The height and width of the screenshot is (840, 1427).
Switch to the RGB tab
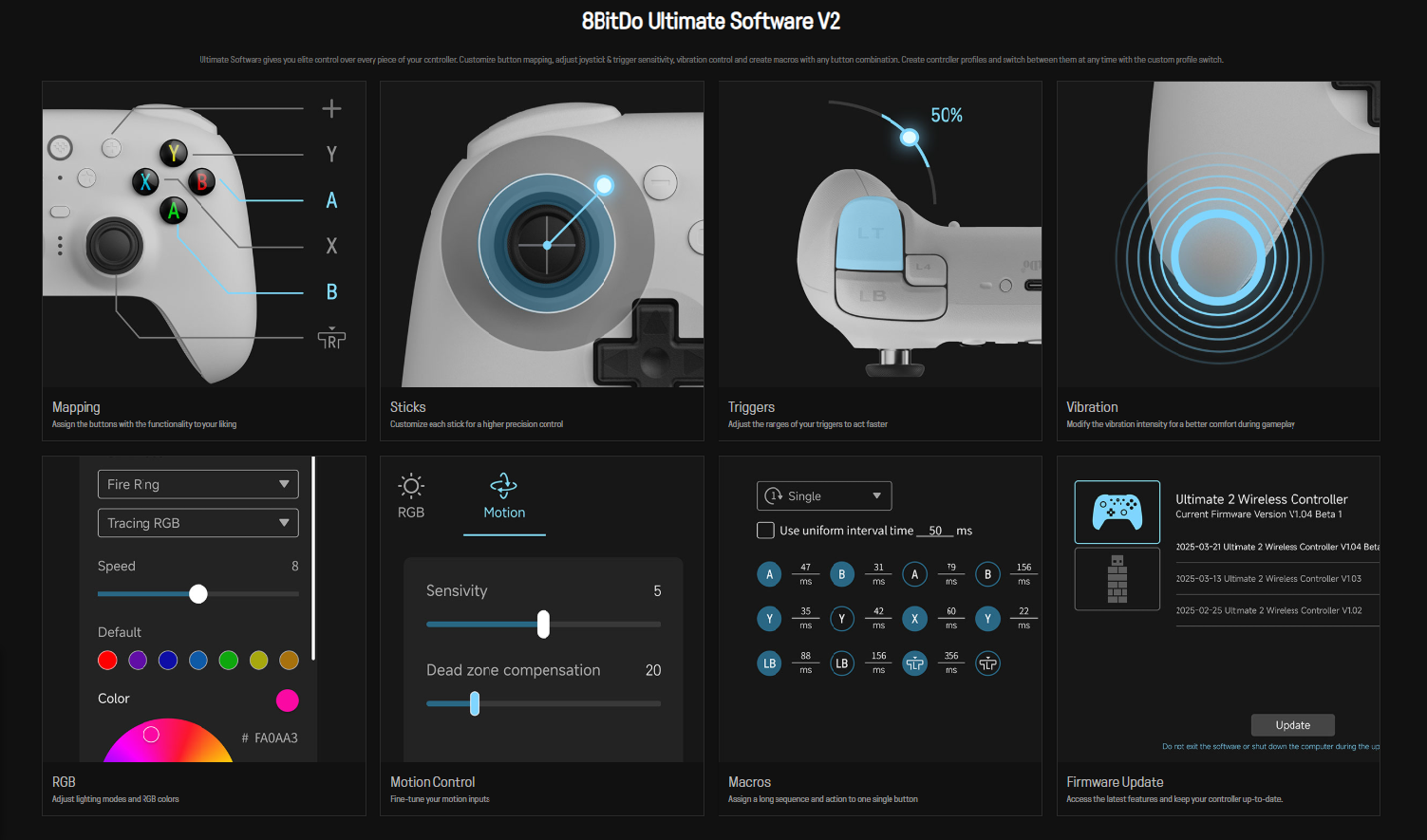coord(411,497)
